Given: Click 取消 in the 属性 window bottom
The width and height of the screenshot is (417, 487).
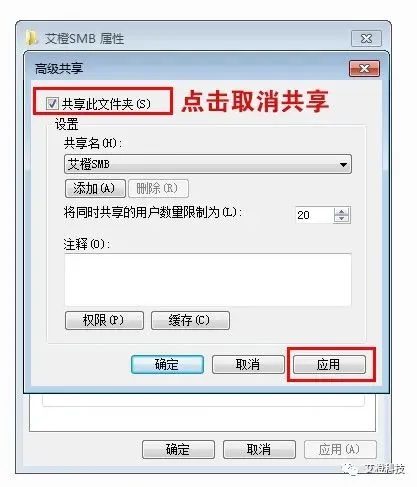Looking at the screenshot, I should click(259, 449).
